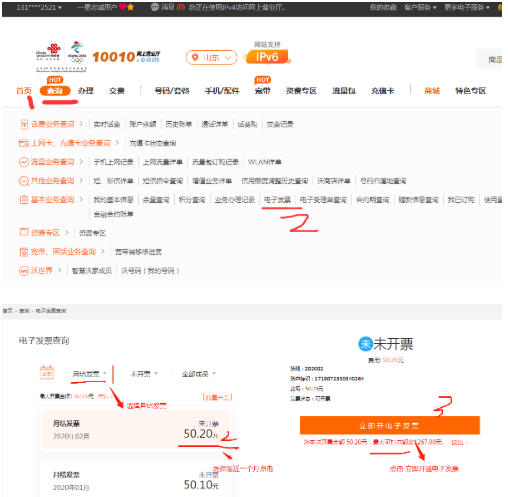Click the 10010.com site logo
This screenshot has height=497, width=508.
[126, 57]
